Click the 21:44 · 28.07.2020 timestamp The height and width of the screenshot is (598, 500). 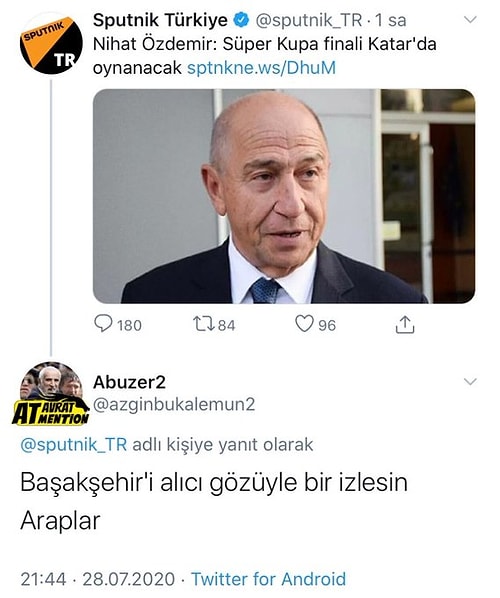click(x=98, y=579)
